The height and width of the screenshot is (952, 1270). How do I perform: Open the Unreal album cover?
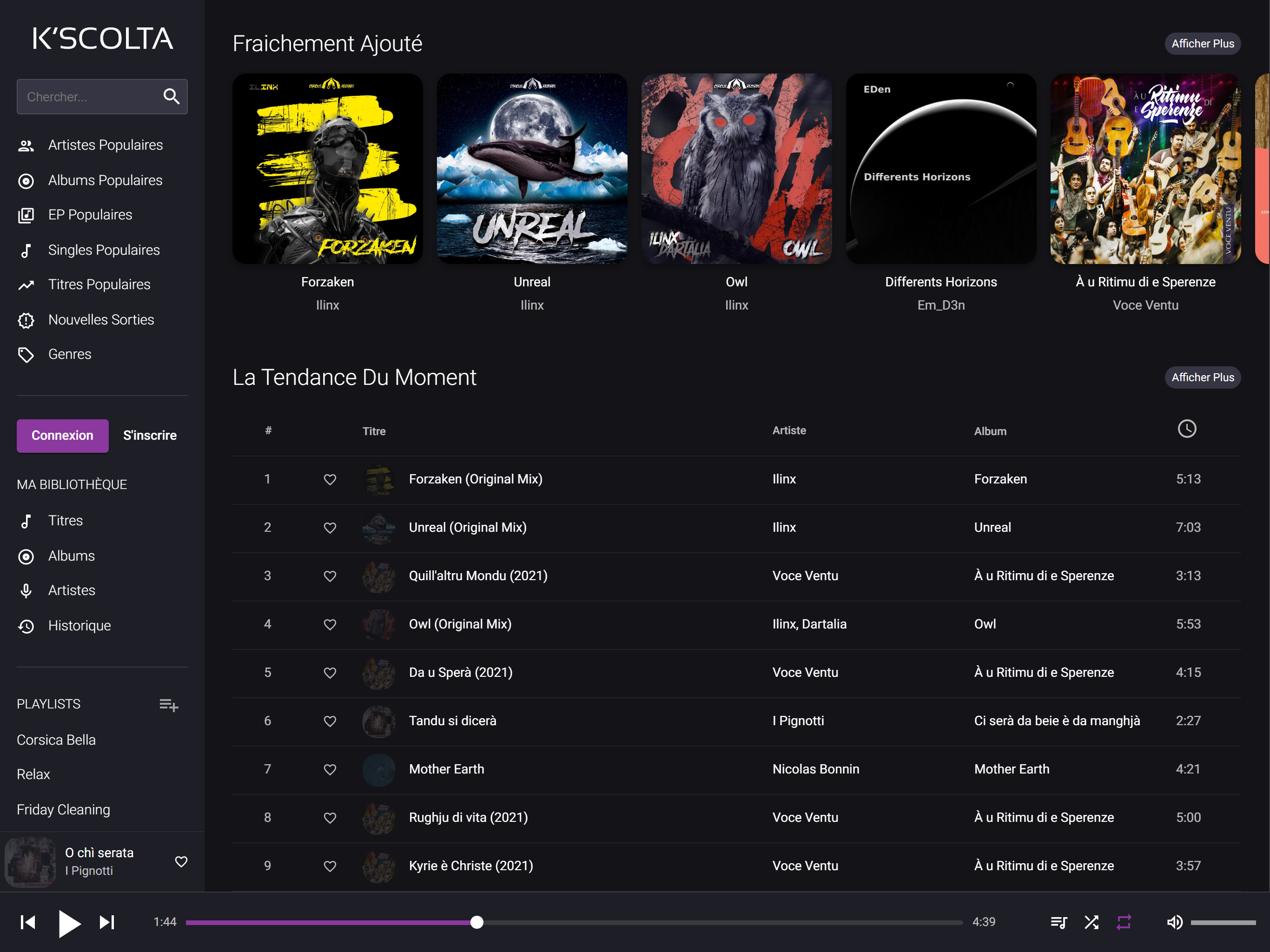click(x=532, y=169)
